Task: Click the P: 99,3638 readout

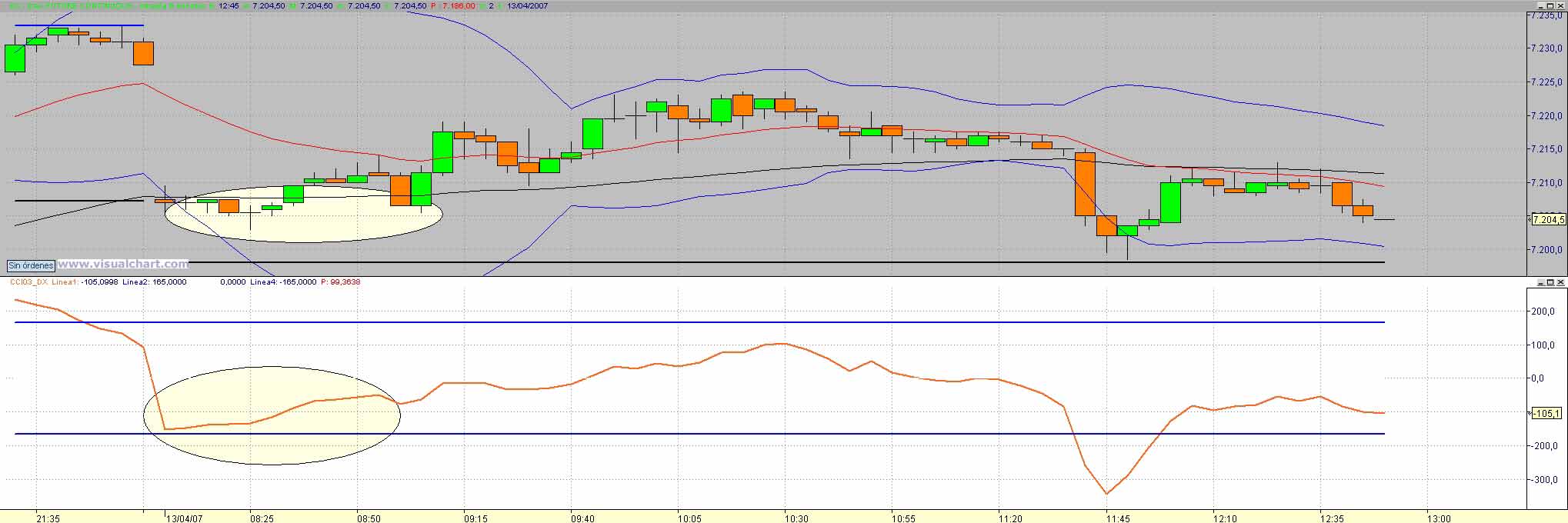Action: (340, 282)
